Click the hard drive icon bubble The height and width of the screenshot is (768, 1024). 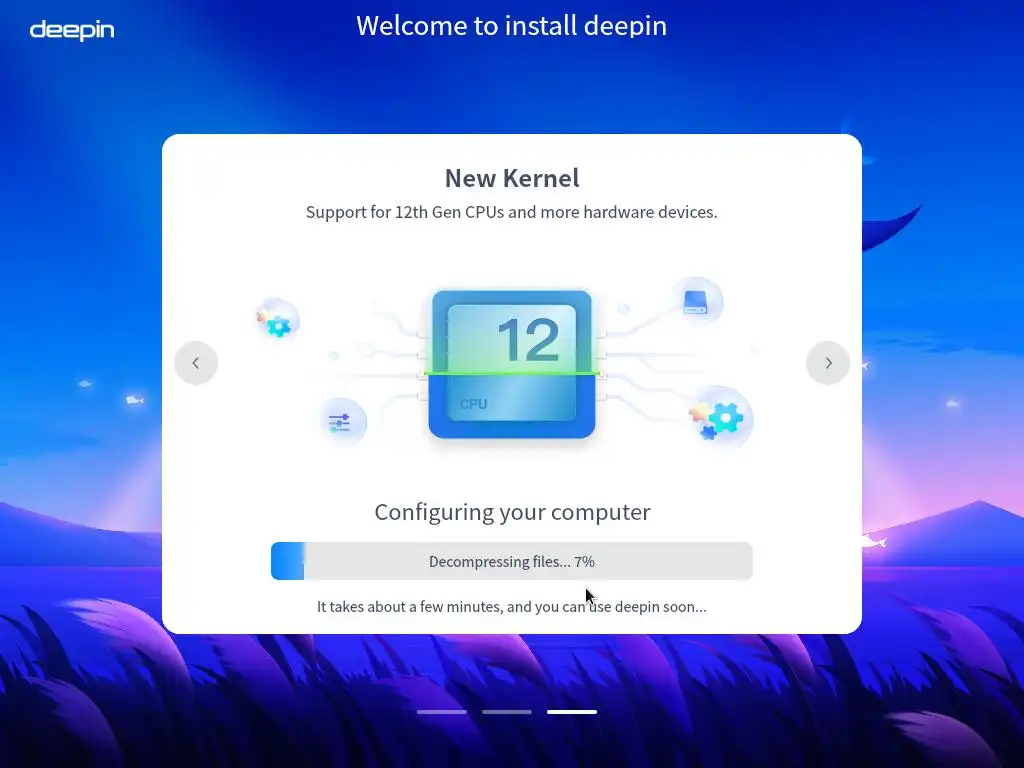pos(697,301)
